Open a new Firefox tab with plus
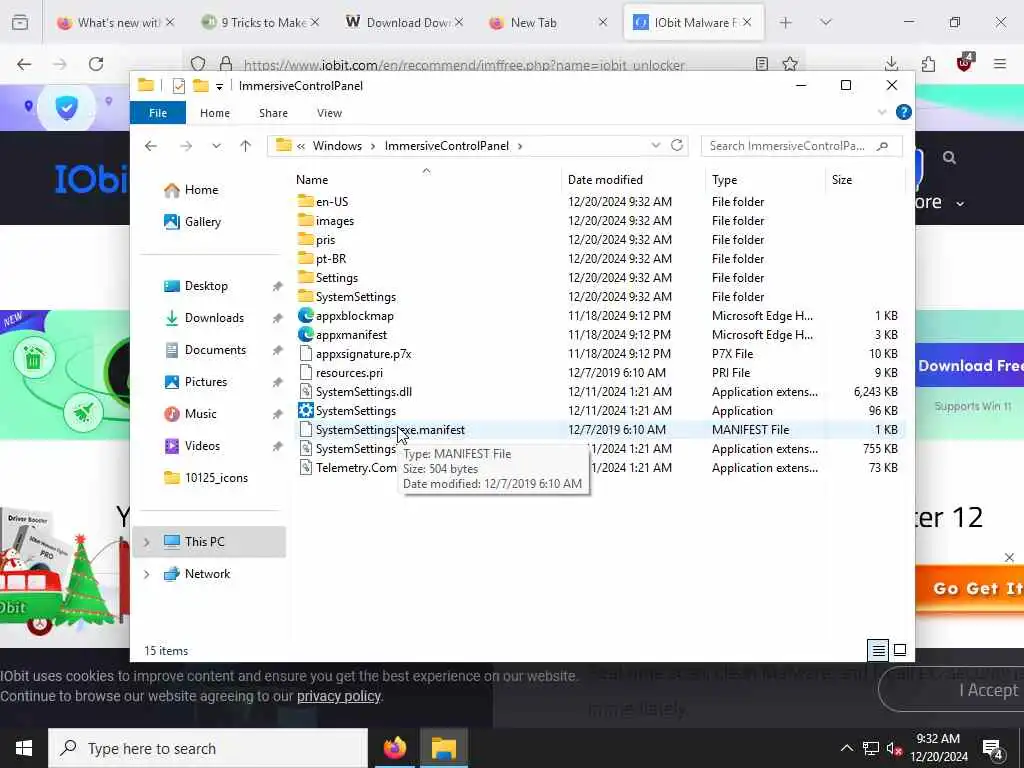 pos(786,23)
